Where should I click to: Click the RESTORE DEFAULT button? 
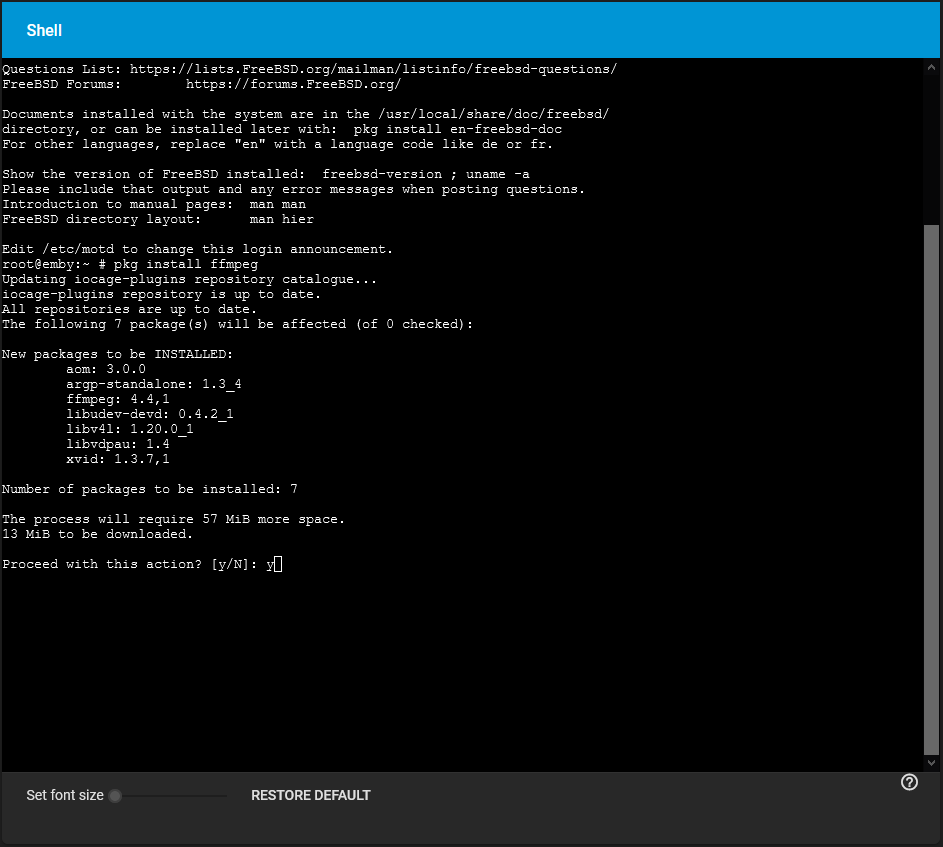[x=310, y=795]
